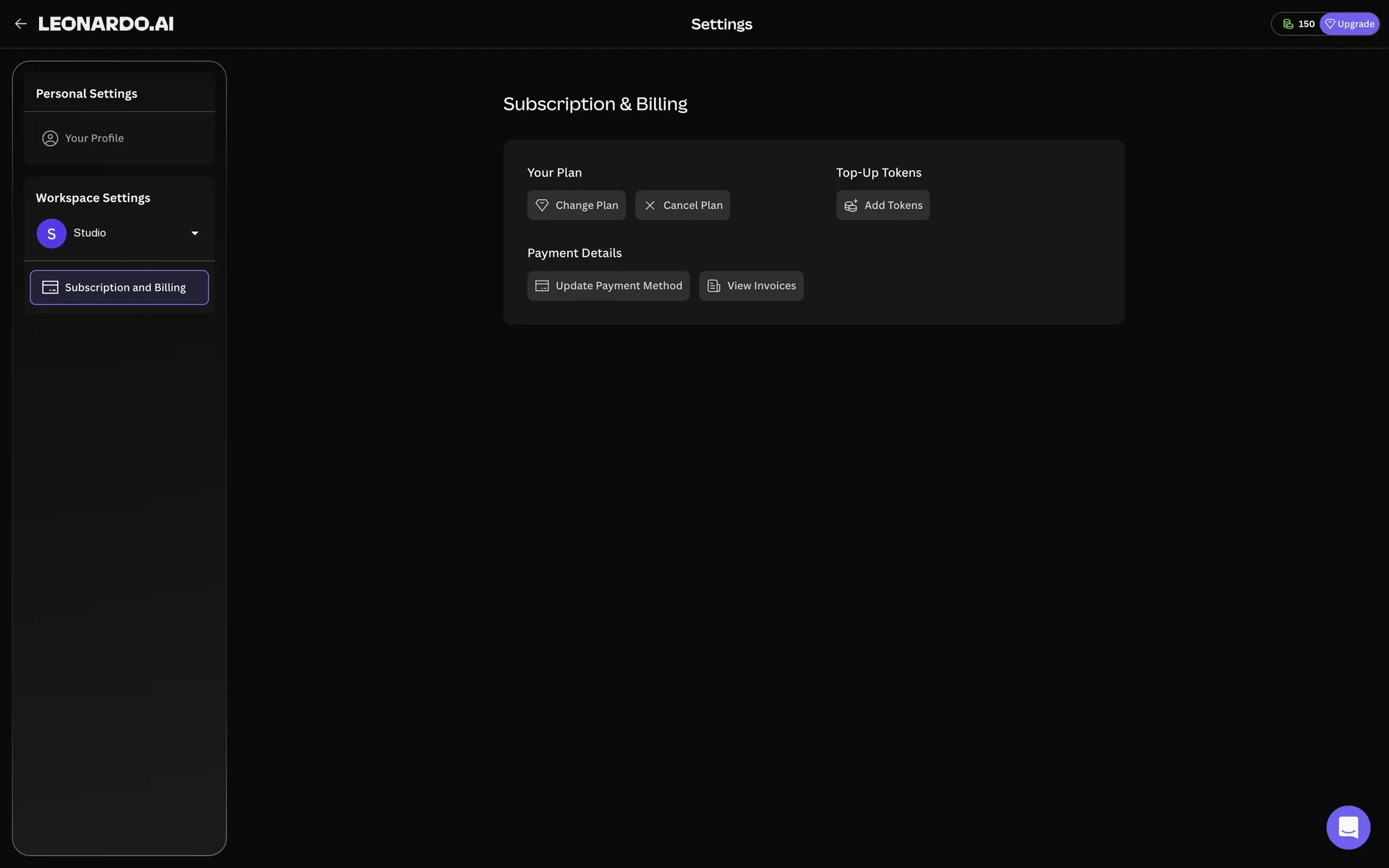
Task: Go back using the left arrow icon
Action: point(21,24)
